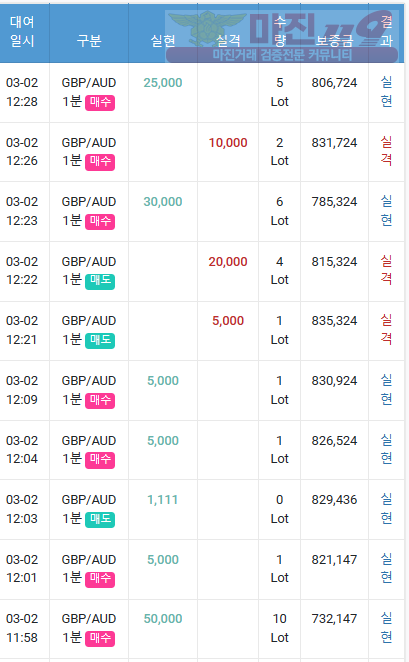Click the 732,147 deposit value

(334, 619)
